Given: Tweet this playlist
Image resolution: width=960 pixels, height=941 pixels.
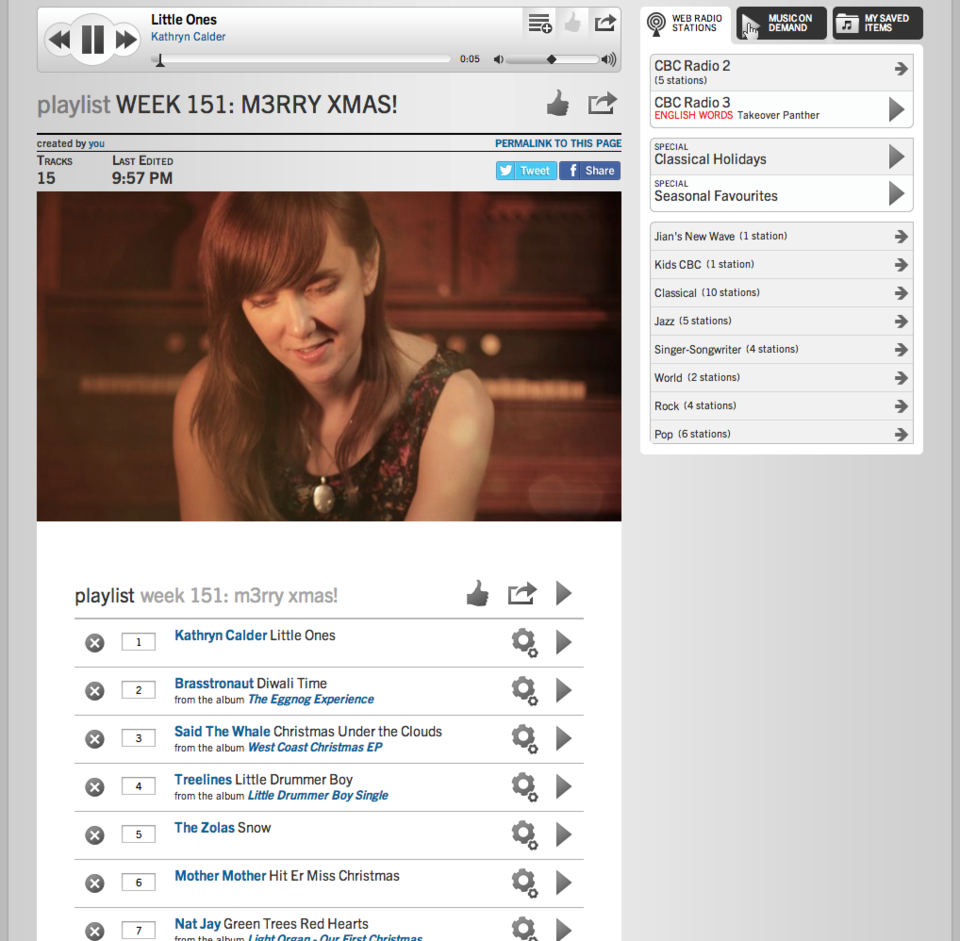Looking at the screenshot, I should pos(526,171).
